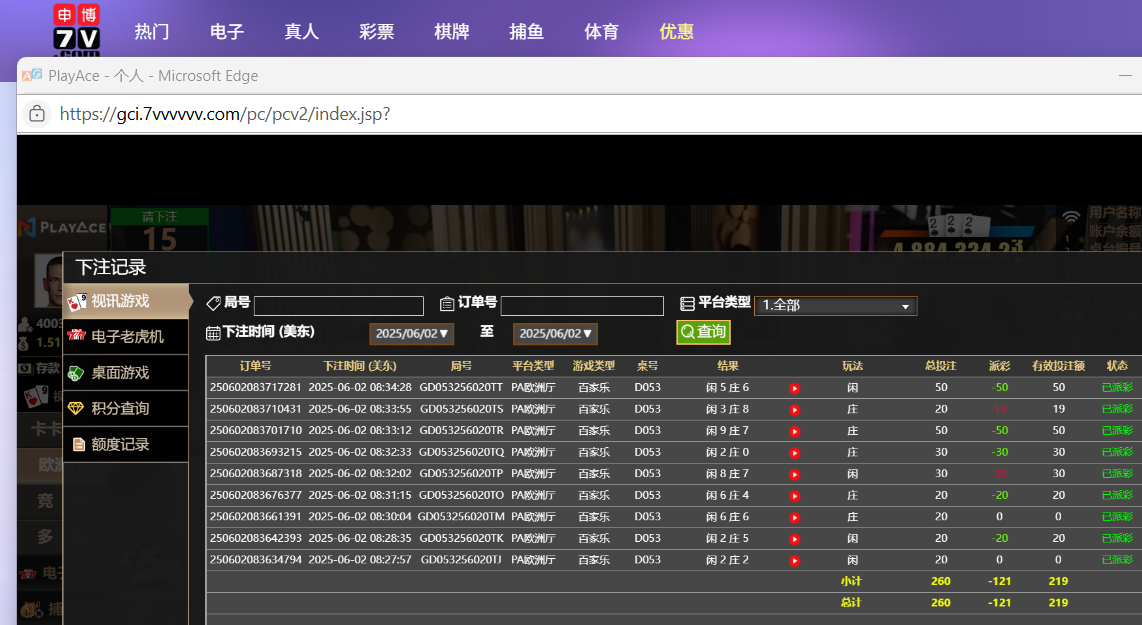Click the 局号 input field
Viewport: 1142px width, 625px height.
tap(338, 306)
